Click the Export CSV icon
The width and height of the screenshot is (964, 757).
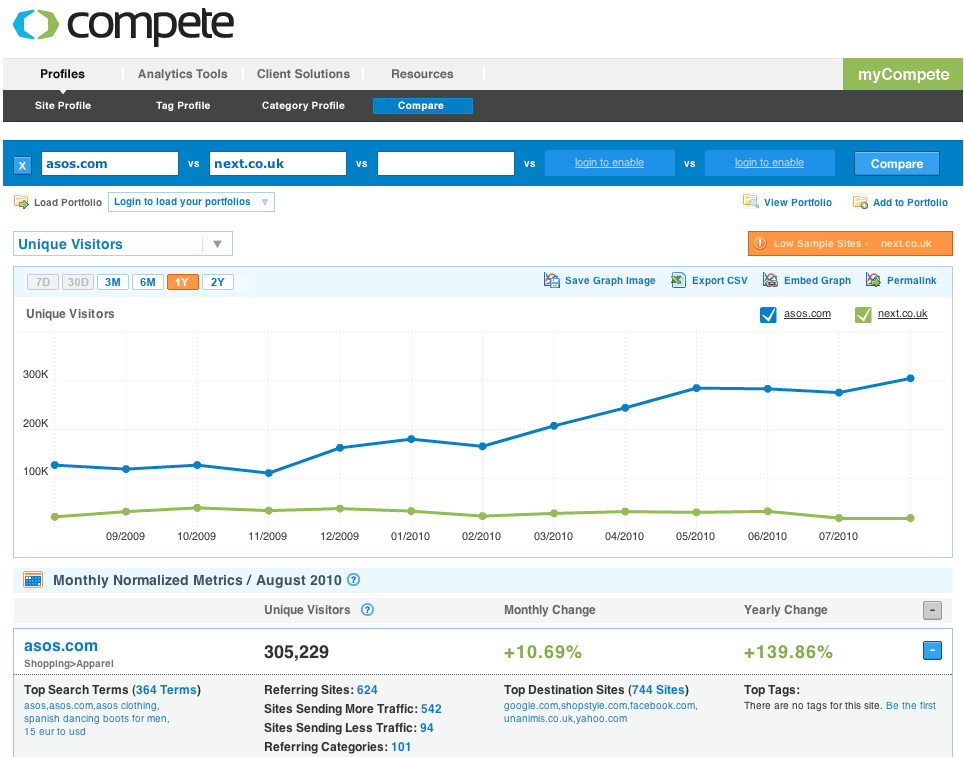[x=678, y=280]
